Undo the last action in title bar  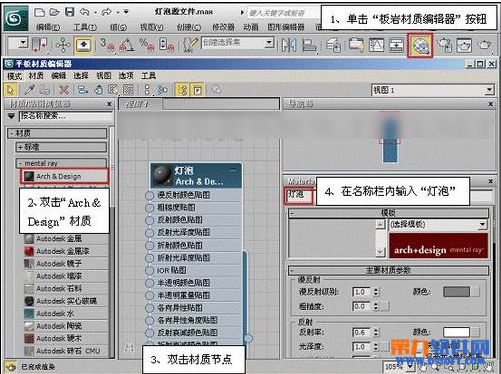[85, 12]
